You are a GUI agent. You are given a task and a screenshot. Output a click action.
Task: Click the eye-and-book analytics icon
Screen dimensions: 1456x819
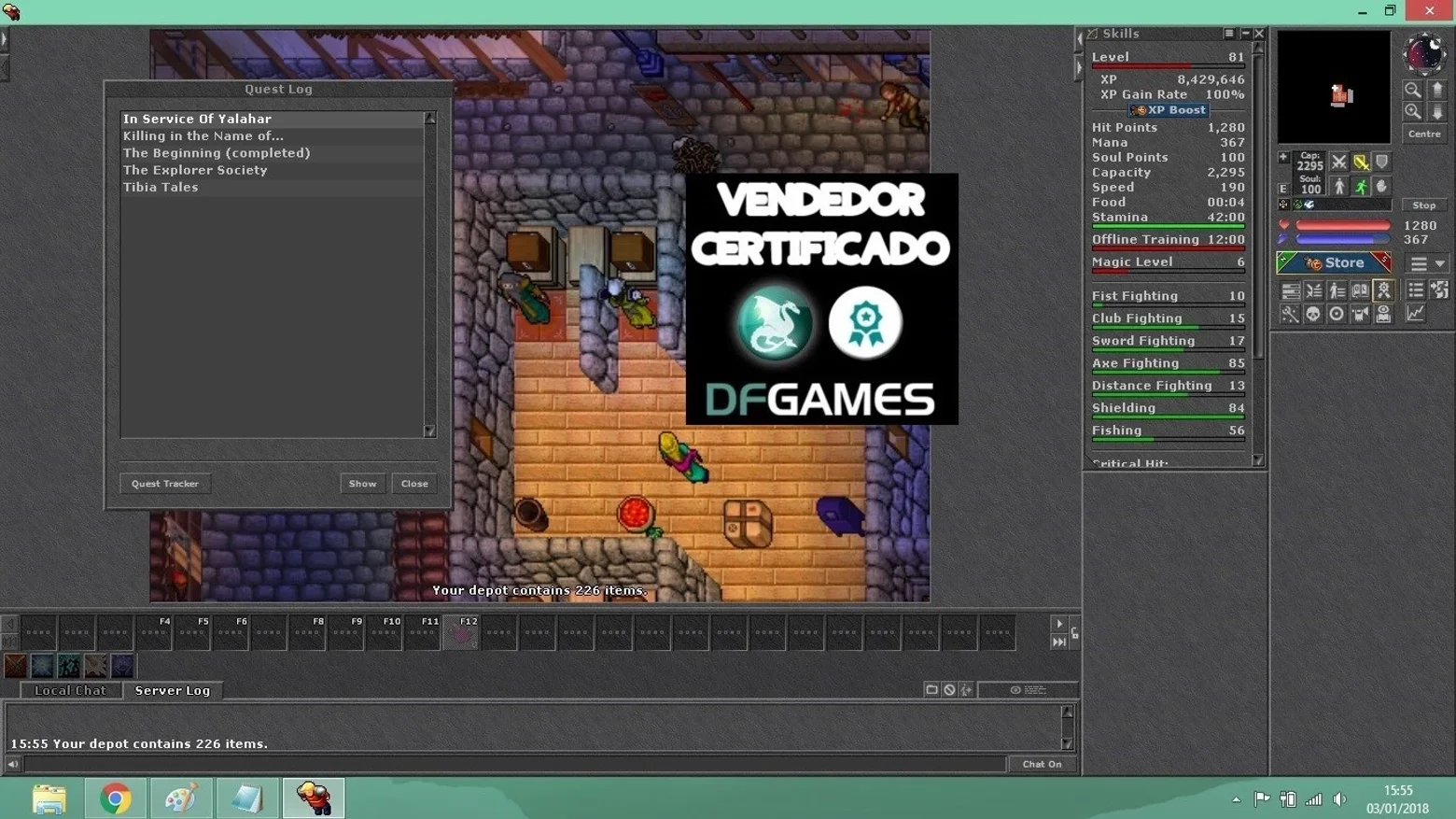[x=1383, y=314]
